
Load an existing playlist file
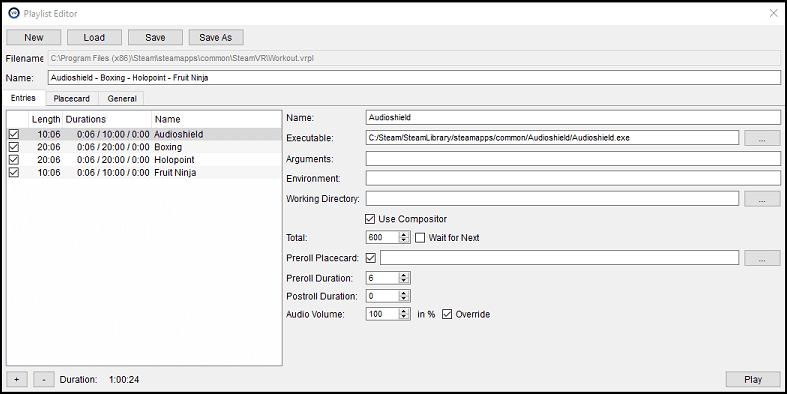click(94, 37)
